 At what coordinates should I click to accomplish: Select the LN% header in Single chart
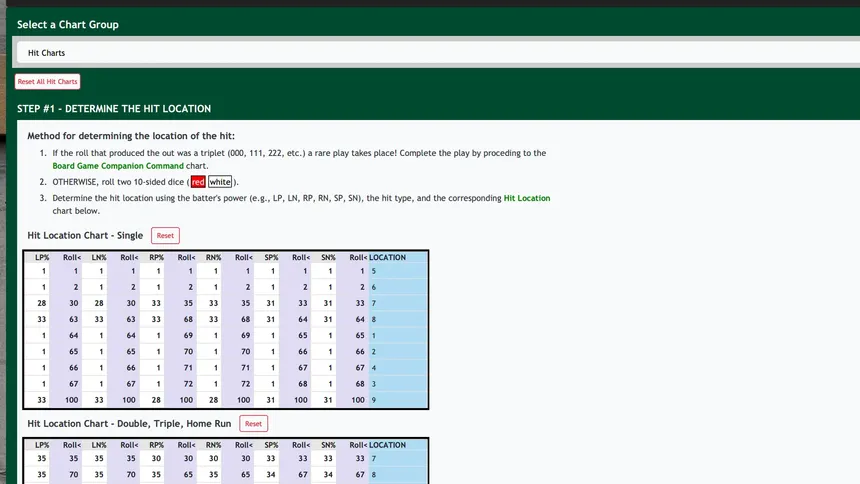click(x=99, y=257)
